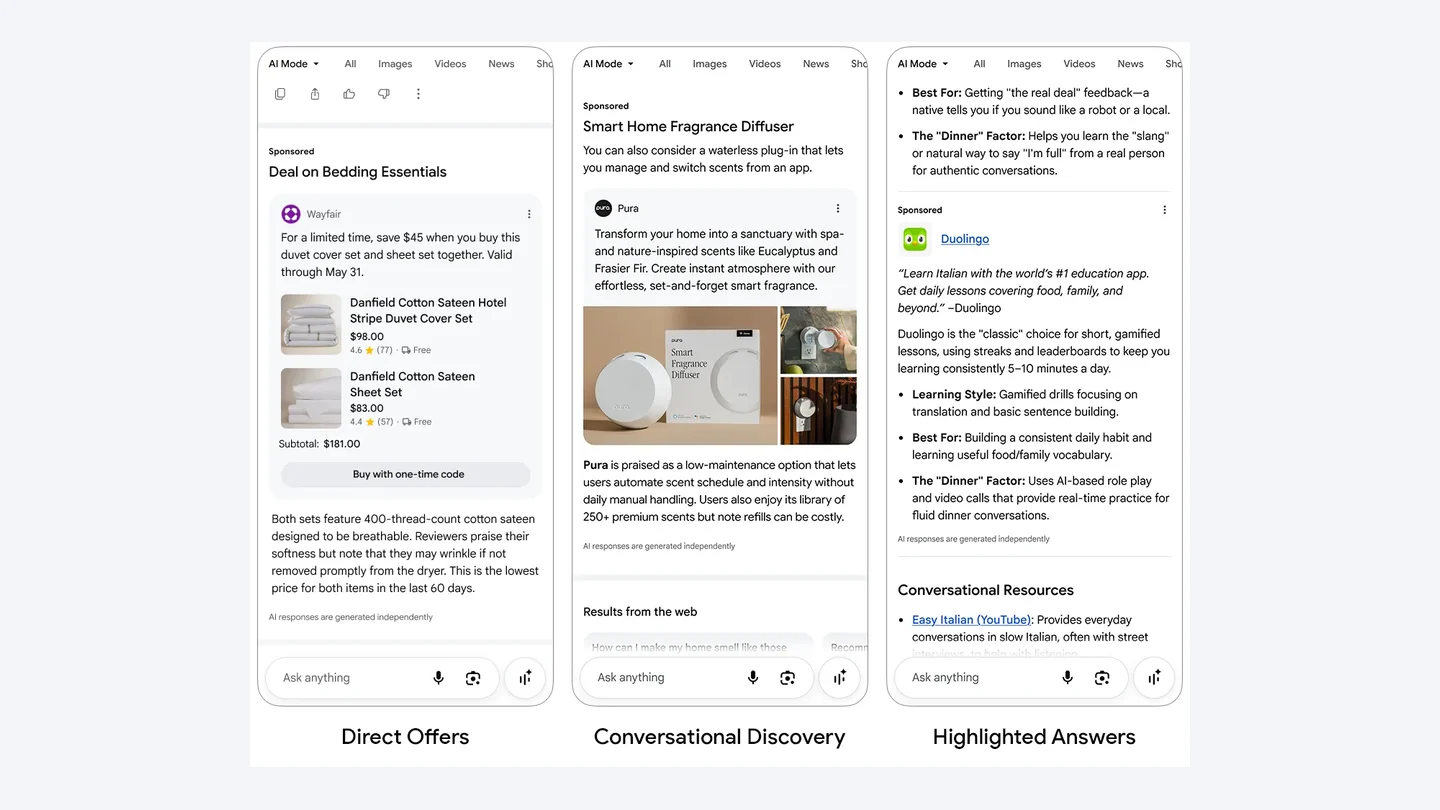Open duvet cover set product thumbnail
The height and width of the screenshot is (810, 1440).
pyautogui.click(x=311, y=324)
